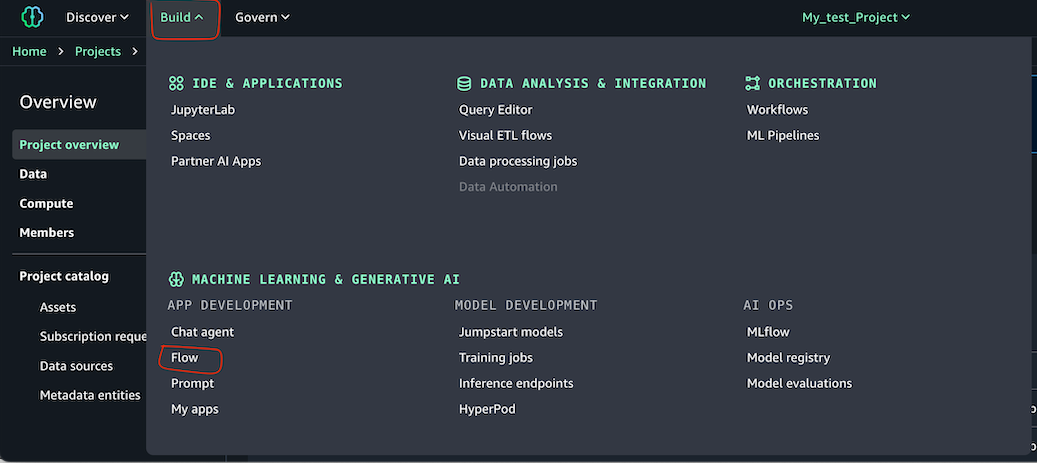Click the SageMaker brain logo icon
The height and width of the screenshot is (463, 1037).
[31, 17]
